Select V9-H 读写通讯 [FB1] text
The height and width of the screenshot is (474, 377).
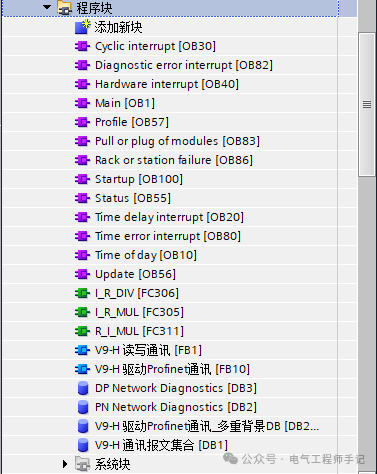coord(148,350)
